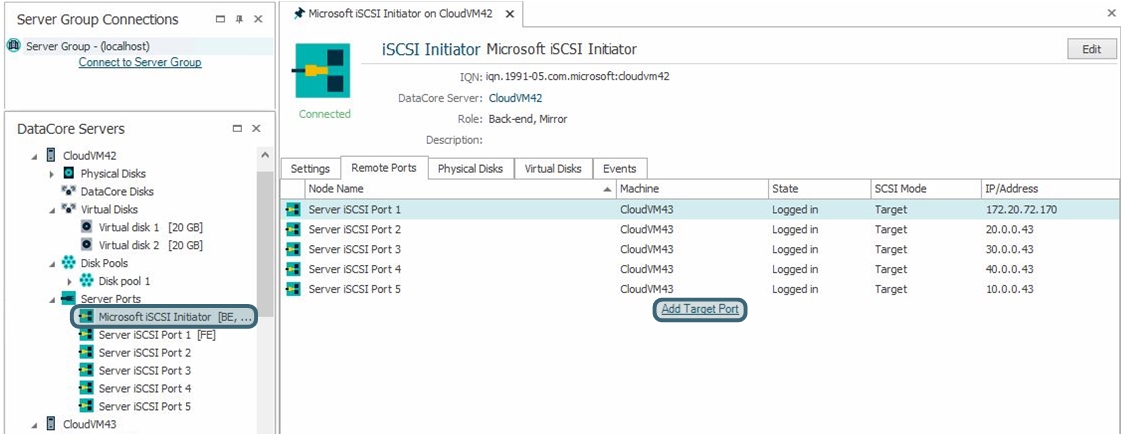Click the pin icon on the document tab
This screenshot has height=435, width=1124.
[298, 14]
